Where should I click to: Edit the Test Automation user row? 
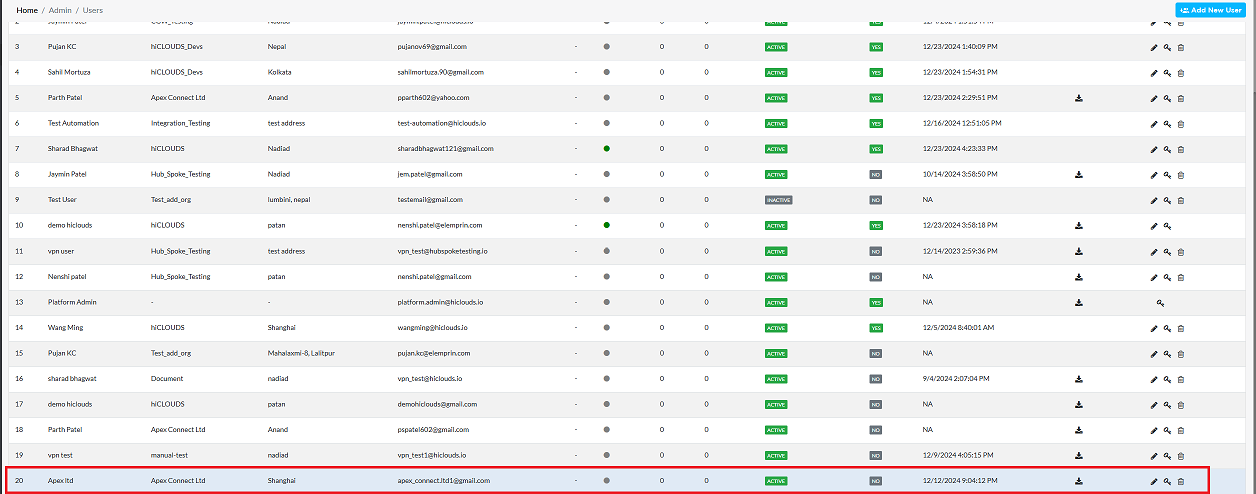(x=1153, y=124)
